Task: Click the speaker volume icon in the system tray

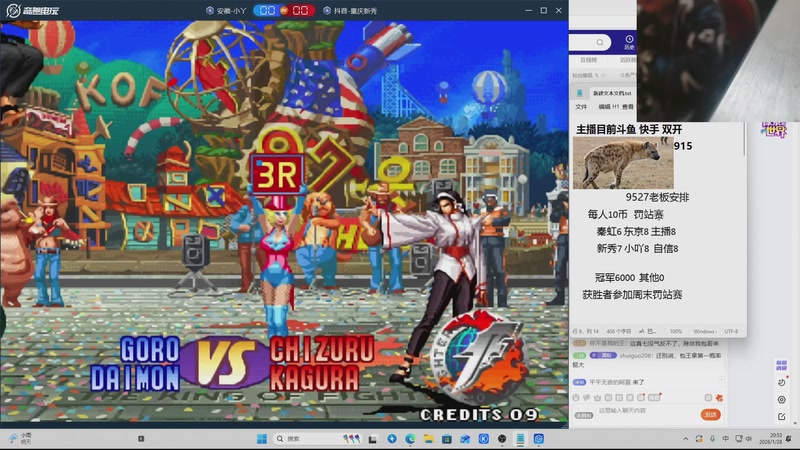Action: click(x=749, y=439)
